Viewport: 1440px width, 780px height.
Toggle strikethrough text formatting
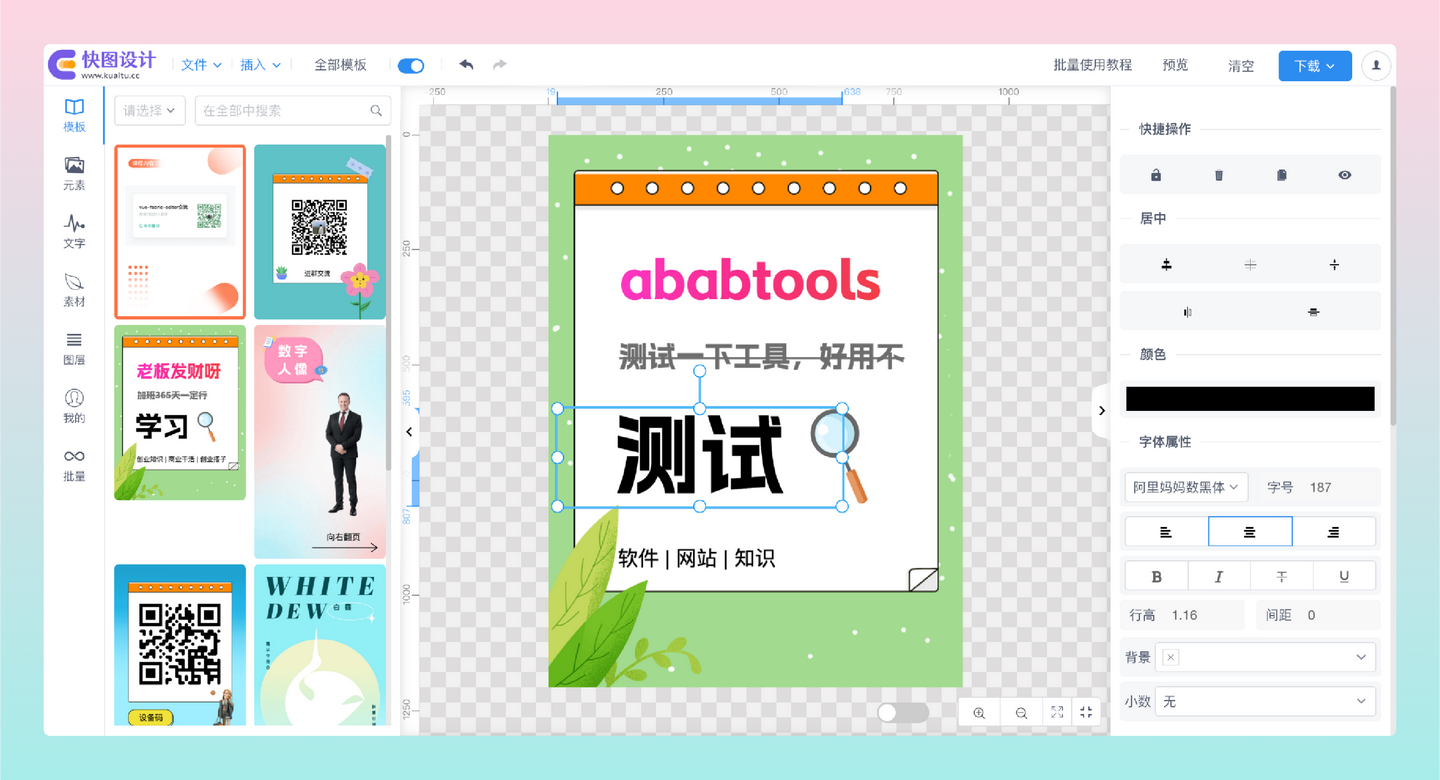pos(1282,576)
